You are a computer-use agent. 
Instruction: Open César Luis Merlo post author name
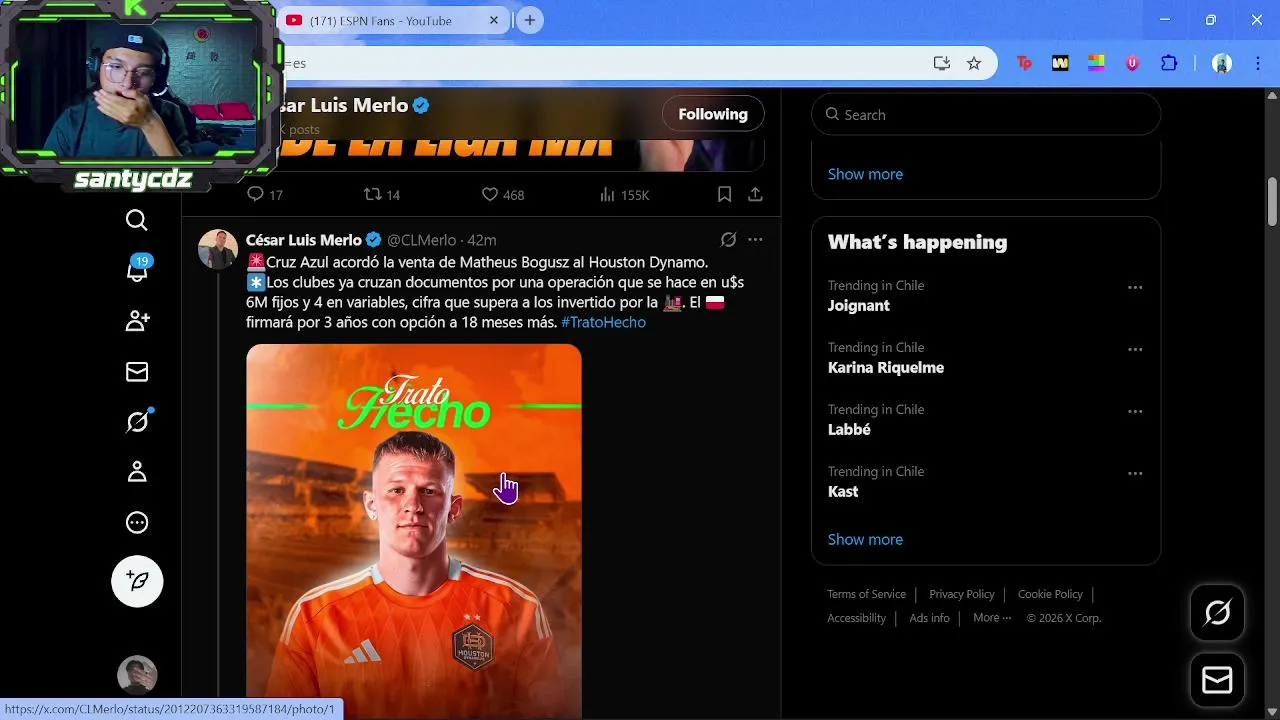(x=304, y=240)
